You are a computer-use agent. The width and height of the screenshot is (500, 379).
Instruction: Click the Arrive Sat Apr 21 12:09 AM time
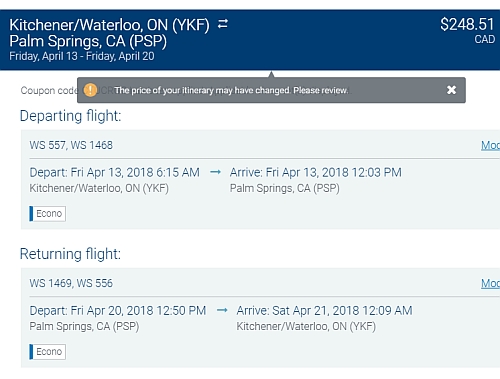[x=324, y=310]
